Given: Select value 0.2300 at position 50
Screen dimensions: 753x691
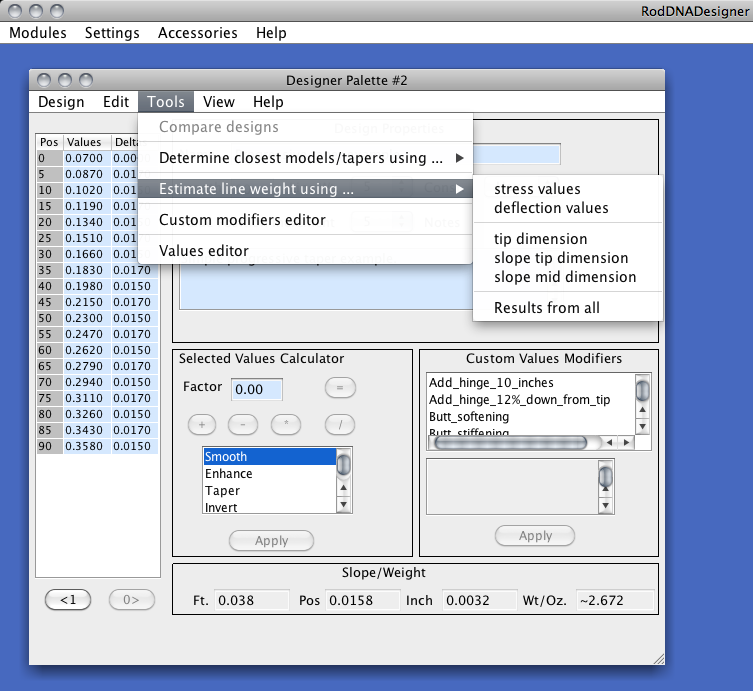Looking at the screenshot, I should 87,318.
